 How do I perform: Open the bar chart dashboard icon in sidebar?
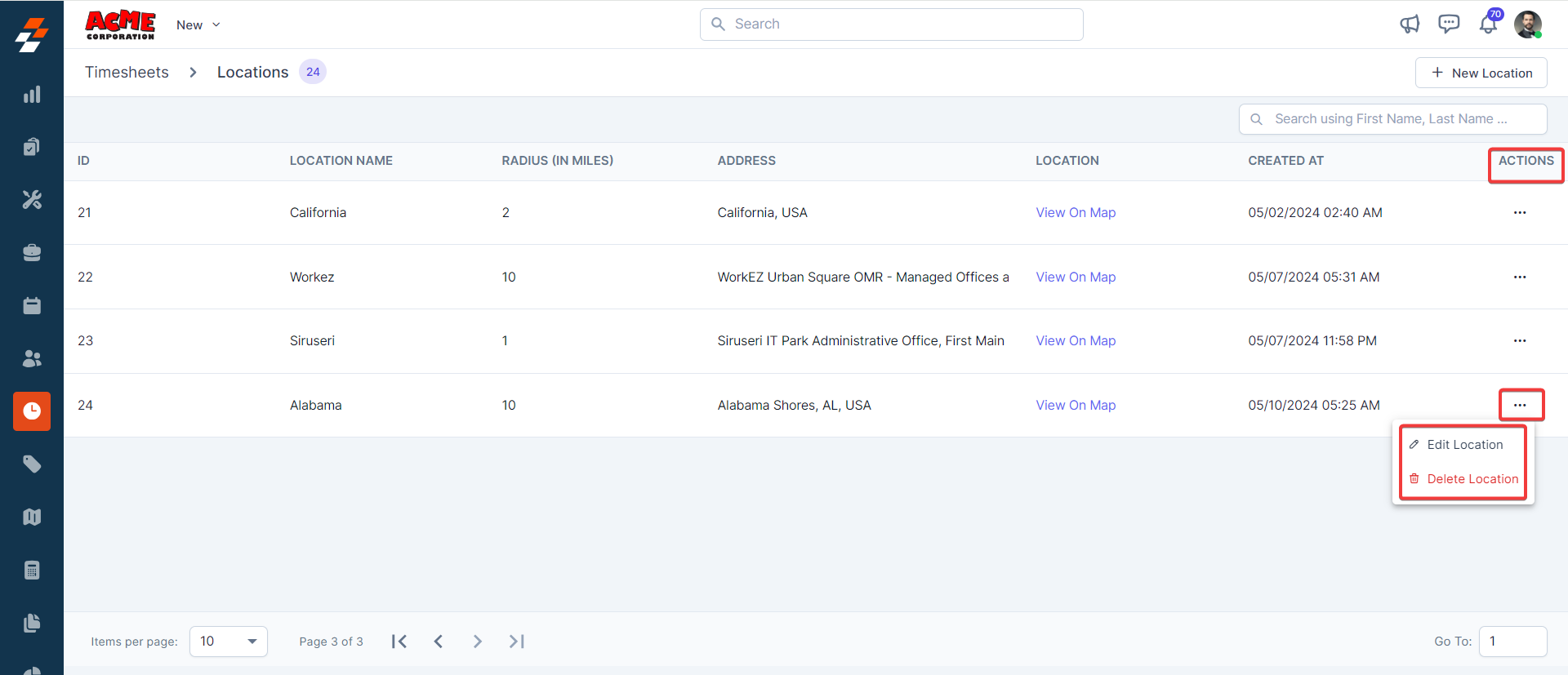coord(32,95)
